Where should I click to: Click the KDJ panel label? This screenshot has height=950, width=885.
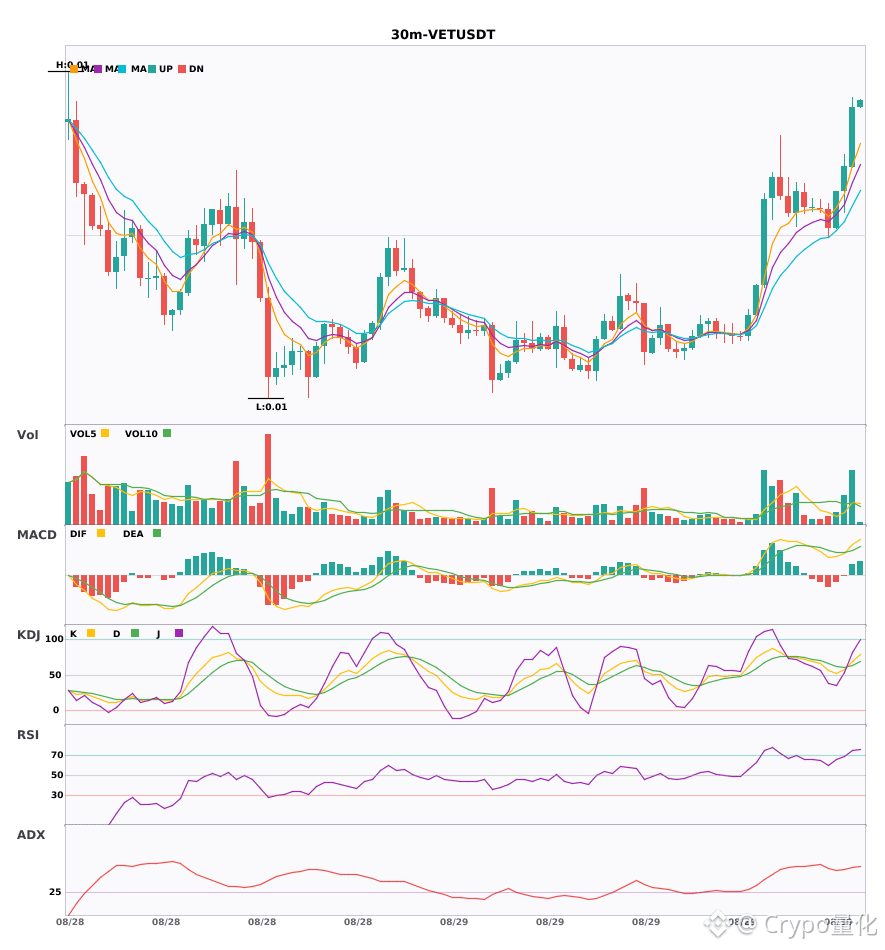pyautogui.click(x=28, y=634)
